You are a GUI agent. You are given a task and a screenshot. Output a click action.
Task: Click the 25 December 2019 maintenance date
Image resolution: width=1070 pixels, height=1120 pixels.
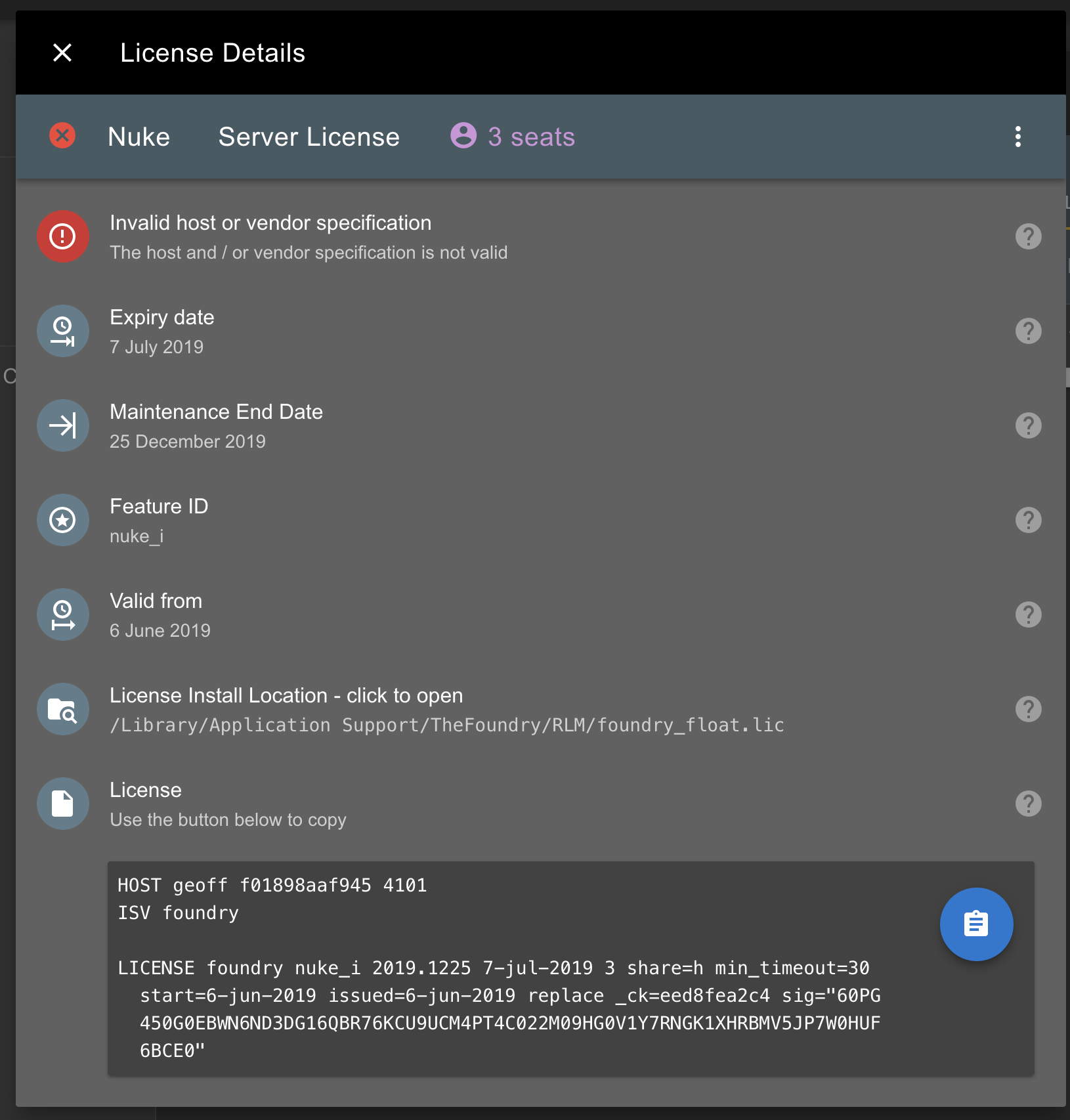188,441
